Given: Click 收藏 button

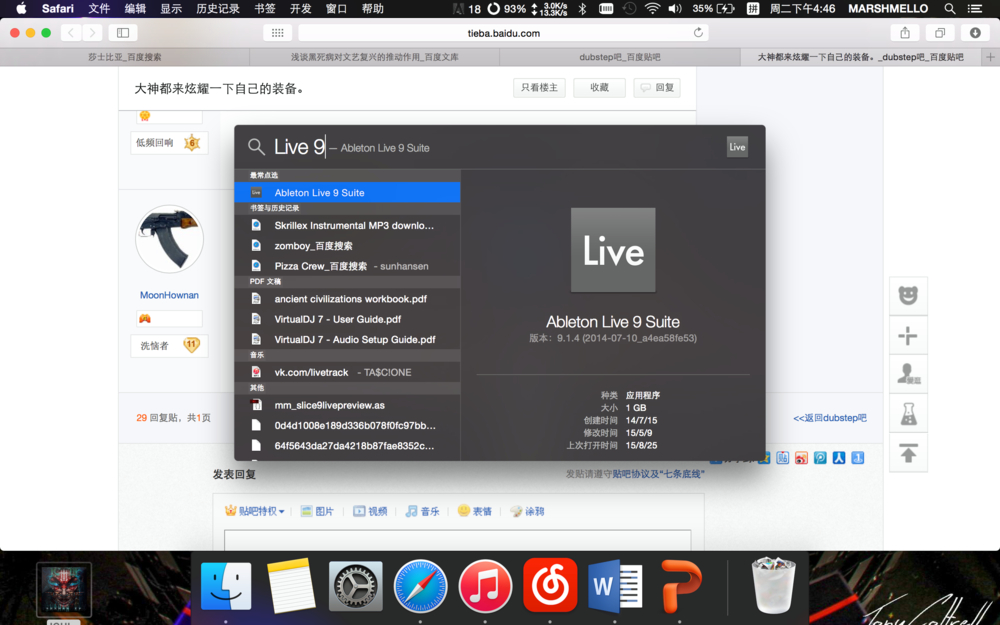Looking at the screenshot, I should pyautogui.click(x=599, y=87).
